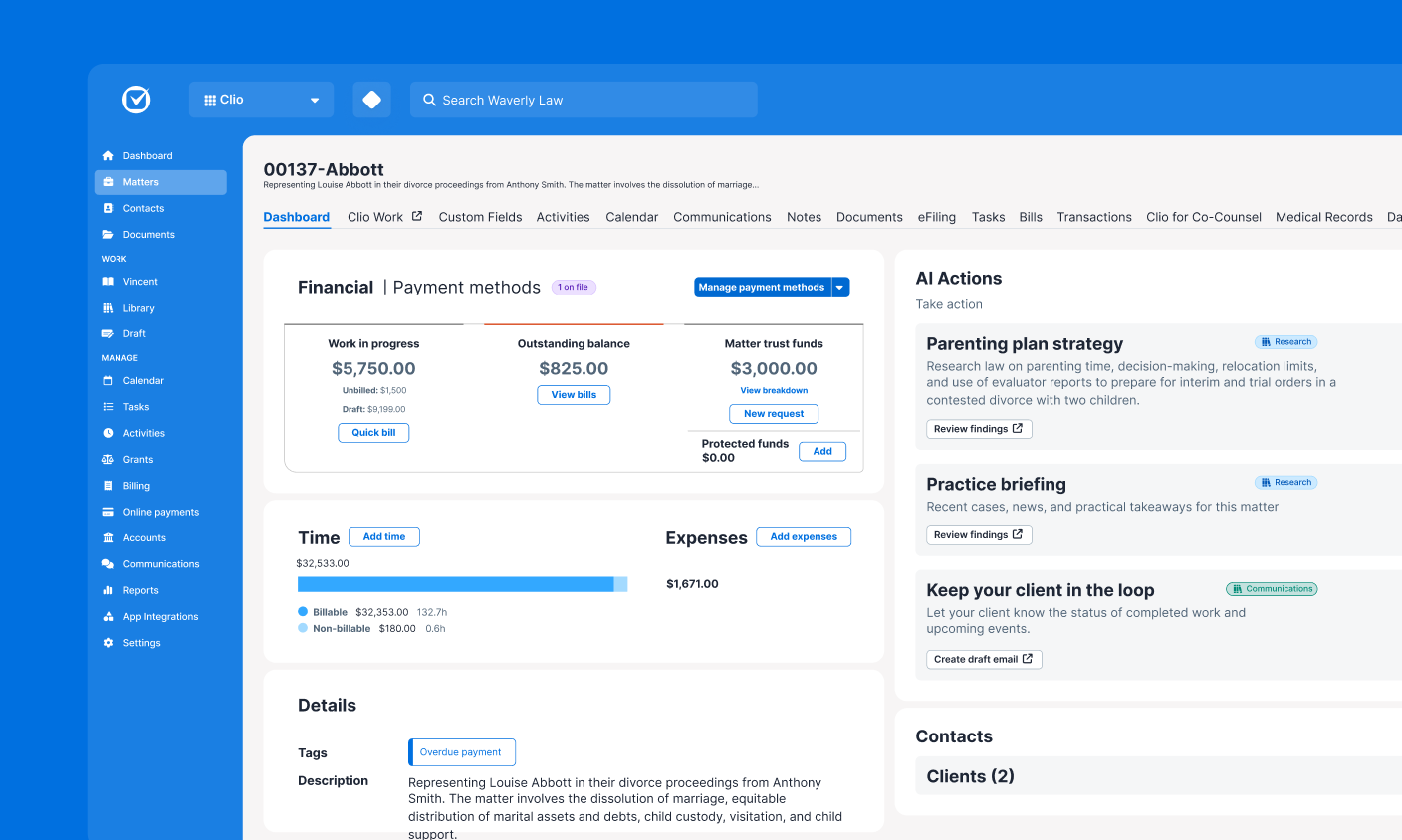Click the $1,671.00 expenses total

(x=692, y=584)
